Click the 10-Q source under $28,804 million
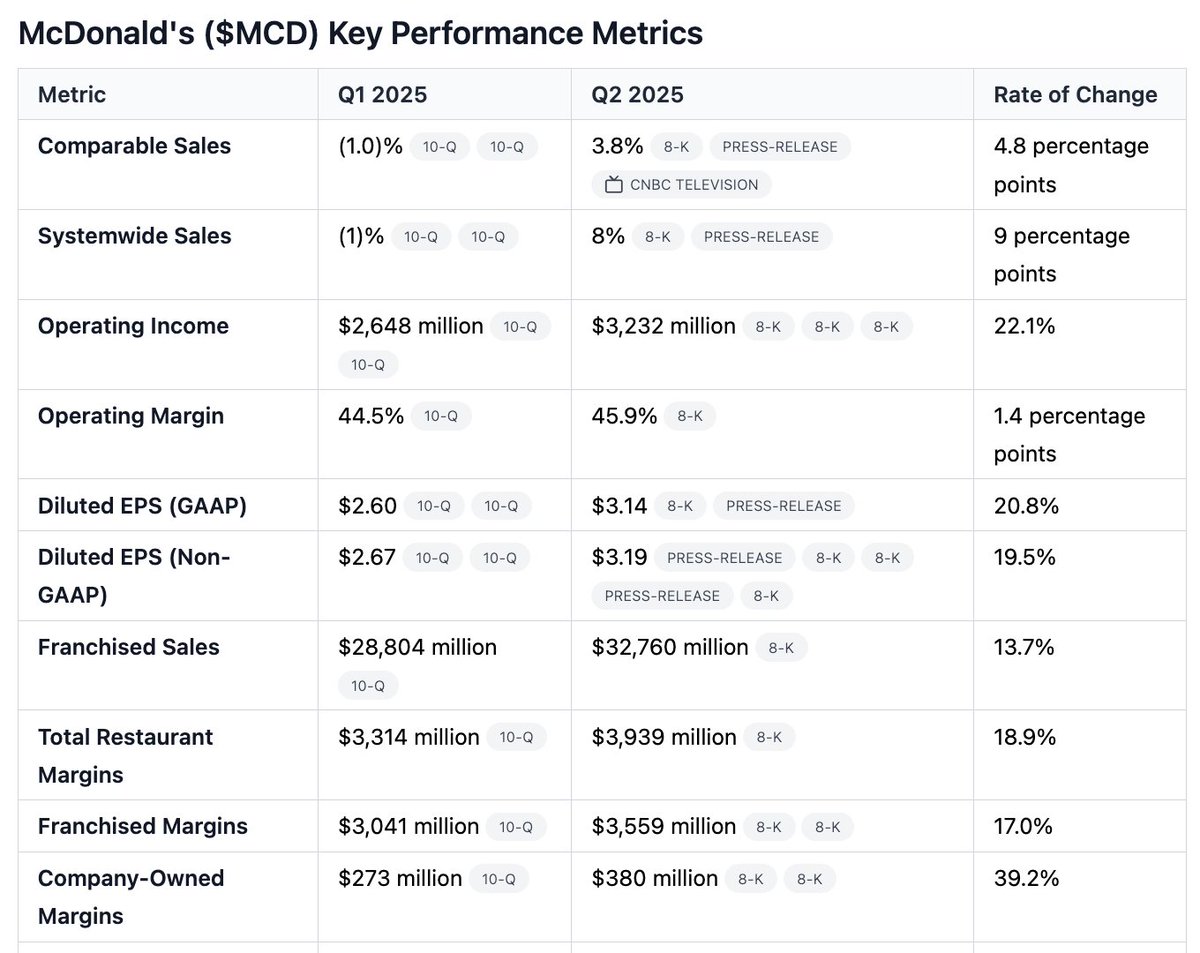Image resolution: width=1200 pixels, height=953 pixels. (x=368, y=685)
